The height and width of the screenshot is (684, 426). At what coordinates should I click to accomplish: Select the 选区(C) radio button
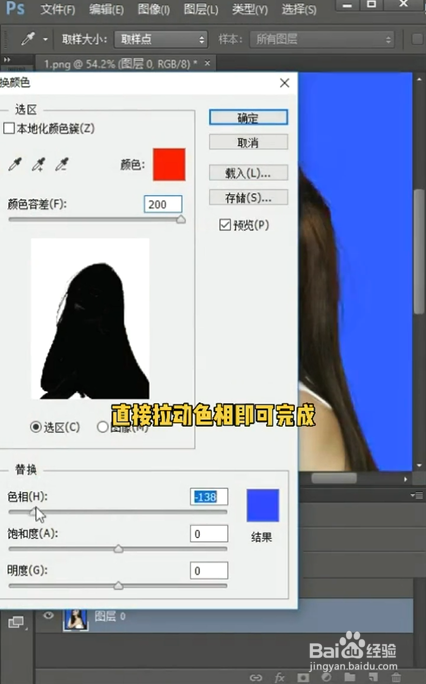pos(35,427)
